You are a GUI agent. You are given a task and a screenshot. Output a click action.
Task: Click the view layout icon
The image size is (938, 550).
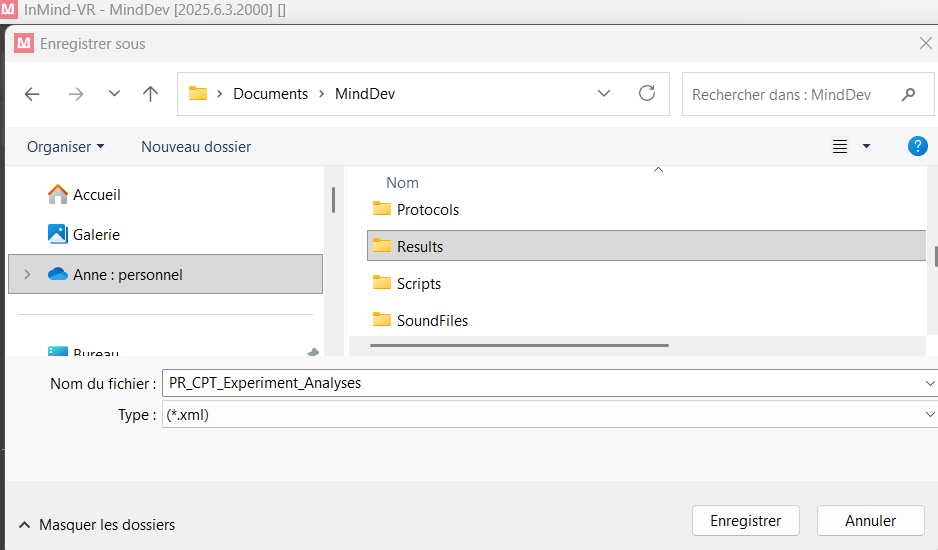[841, 146]
